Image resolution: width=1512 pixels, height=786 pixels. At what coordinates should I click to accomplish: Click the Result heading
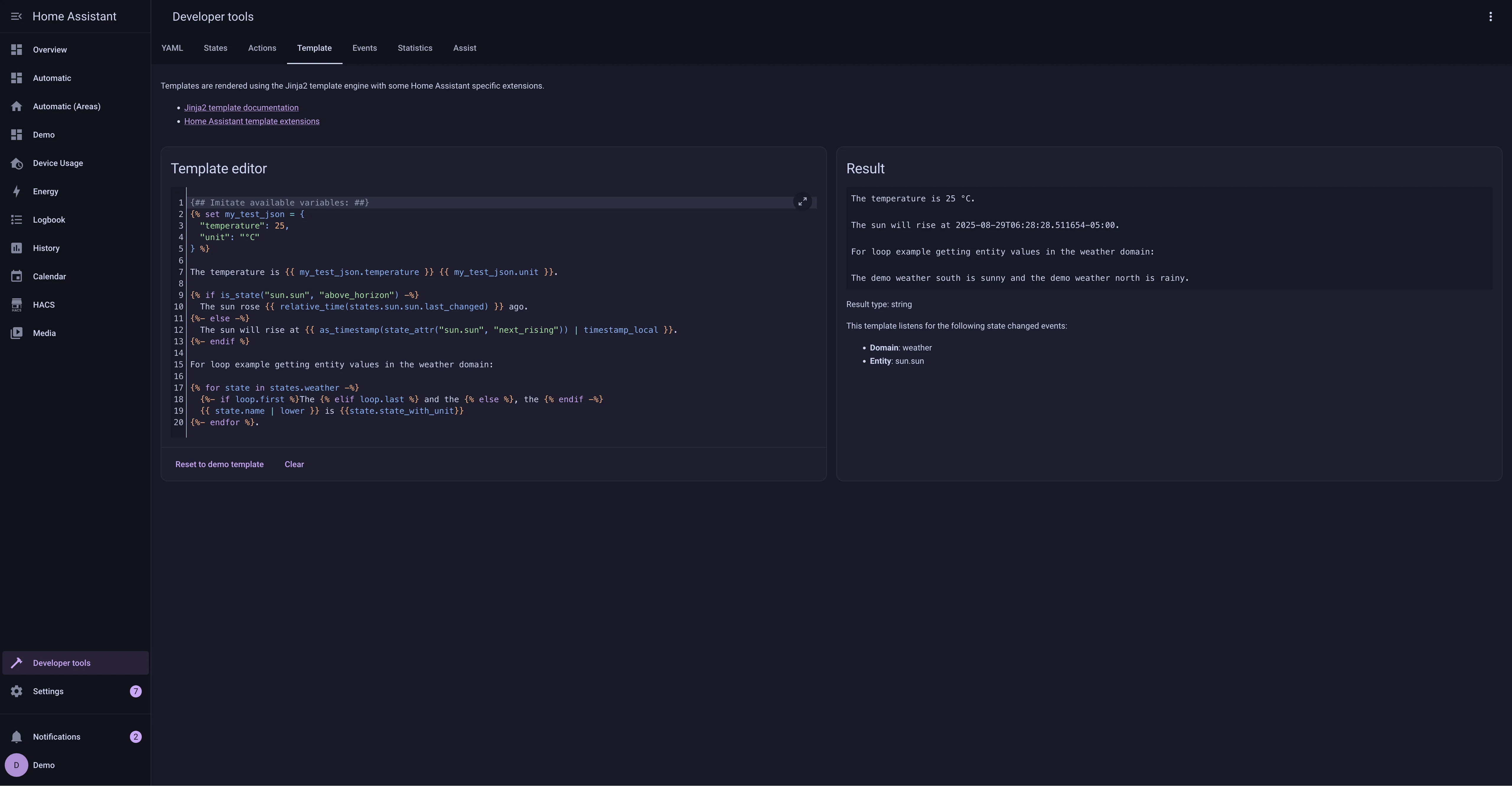pyautogui.click(x=865, y=169)
